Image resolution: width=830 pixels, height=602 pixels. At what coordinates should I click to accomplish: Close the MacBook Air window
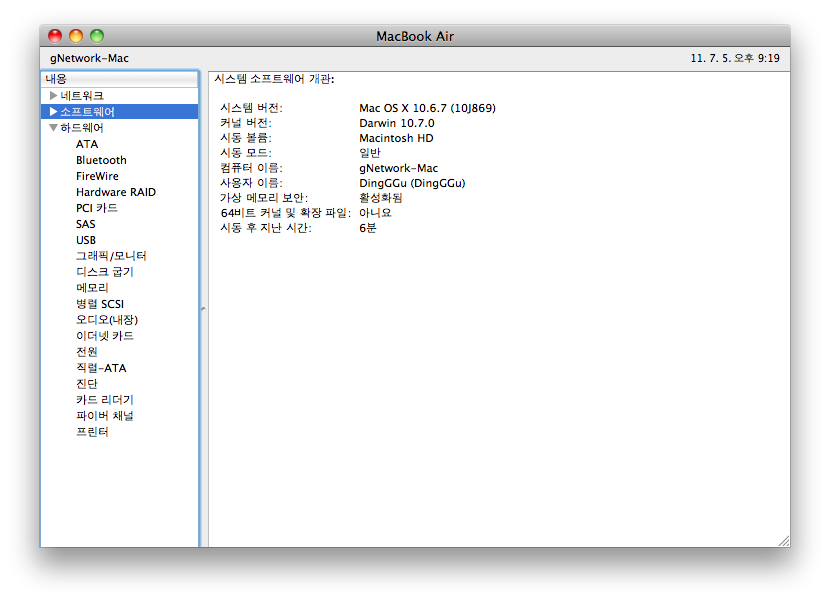pyautogui.click(x=55, y=36)
